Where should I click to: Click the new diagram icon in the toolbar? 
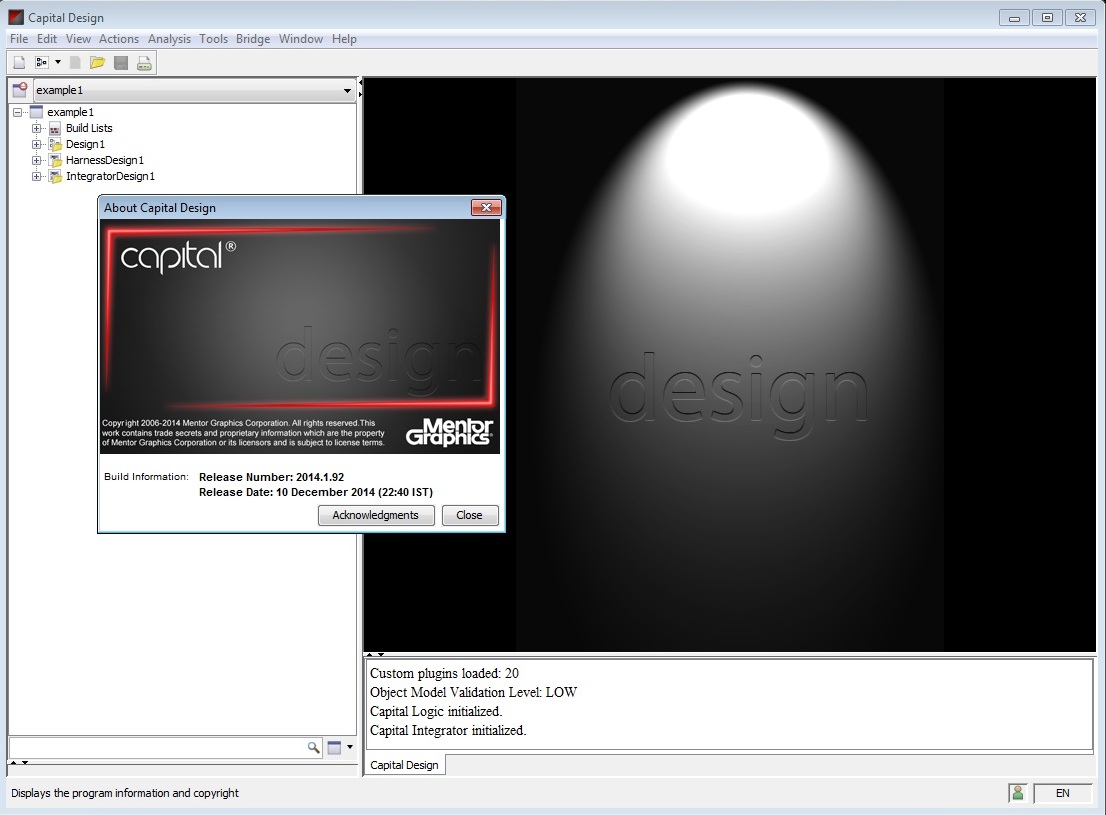(42, 63)
